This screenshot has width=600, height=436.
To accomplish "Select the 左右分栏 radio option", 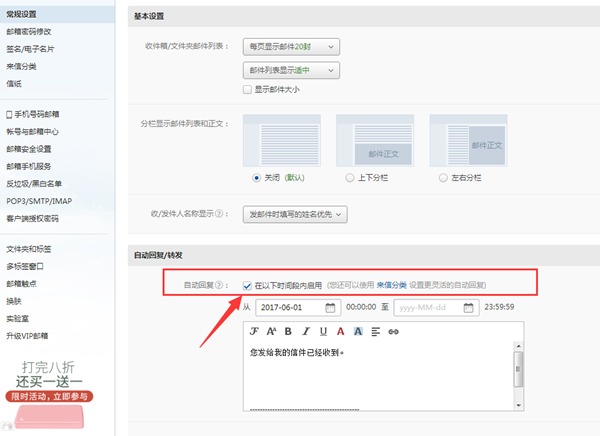I will 443,178.
